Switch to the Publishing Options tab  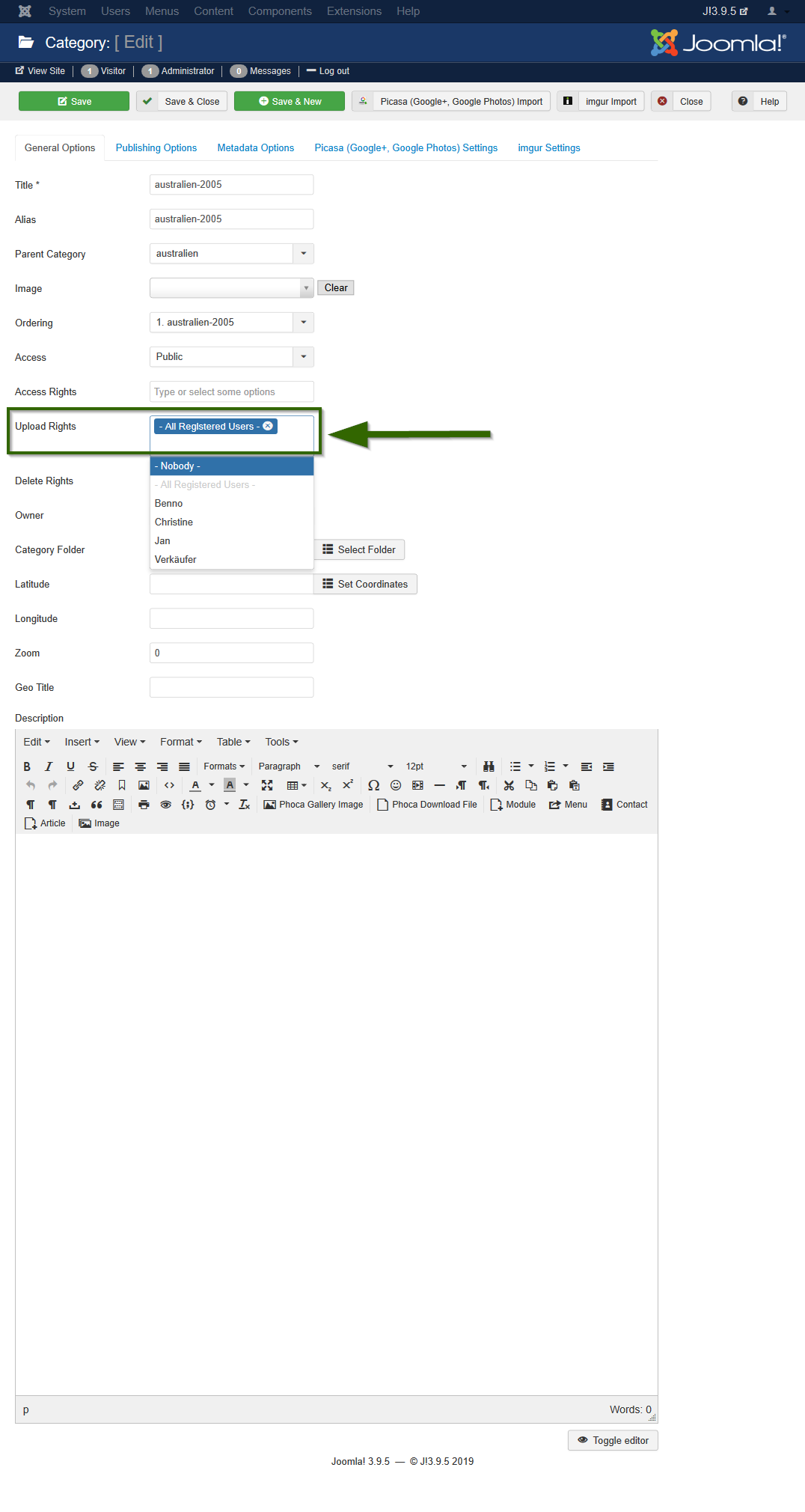click(156, 148)
